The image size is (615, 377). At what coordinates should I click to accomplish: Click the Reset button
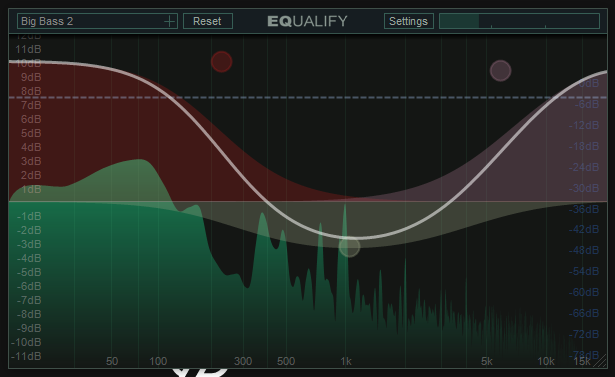pos(207,21)
